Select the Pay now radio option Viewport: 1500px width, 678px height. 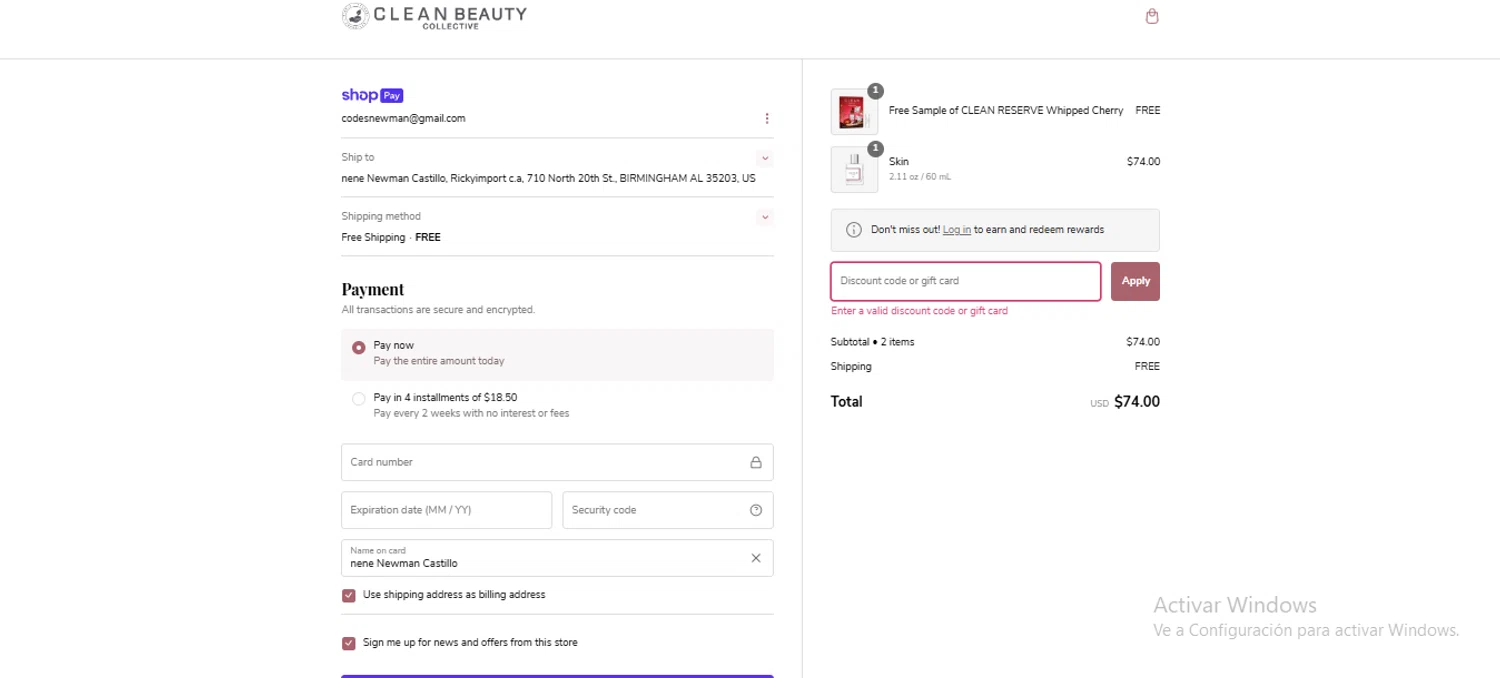point(358,347)
